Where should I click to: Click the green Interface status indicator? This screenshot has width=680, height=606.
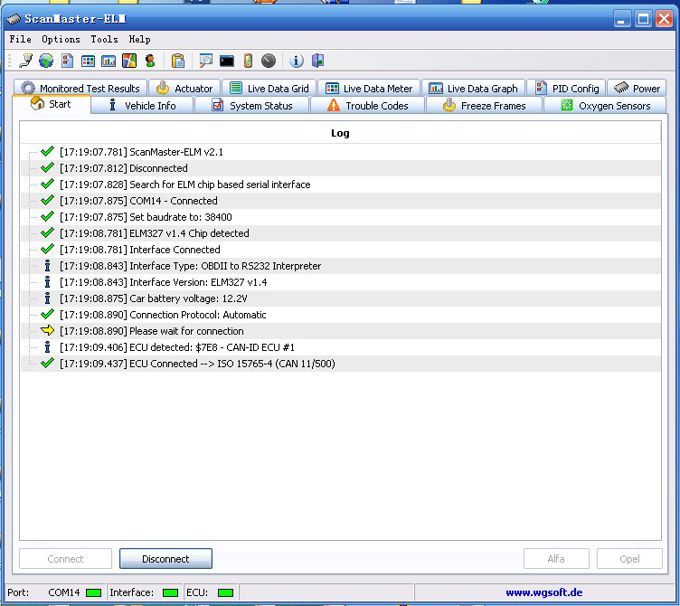tap(170, 593)
